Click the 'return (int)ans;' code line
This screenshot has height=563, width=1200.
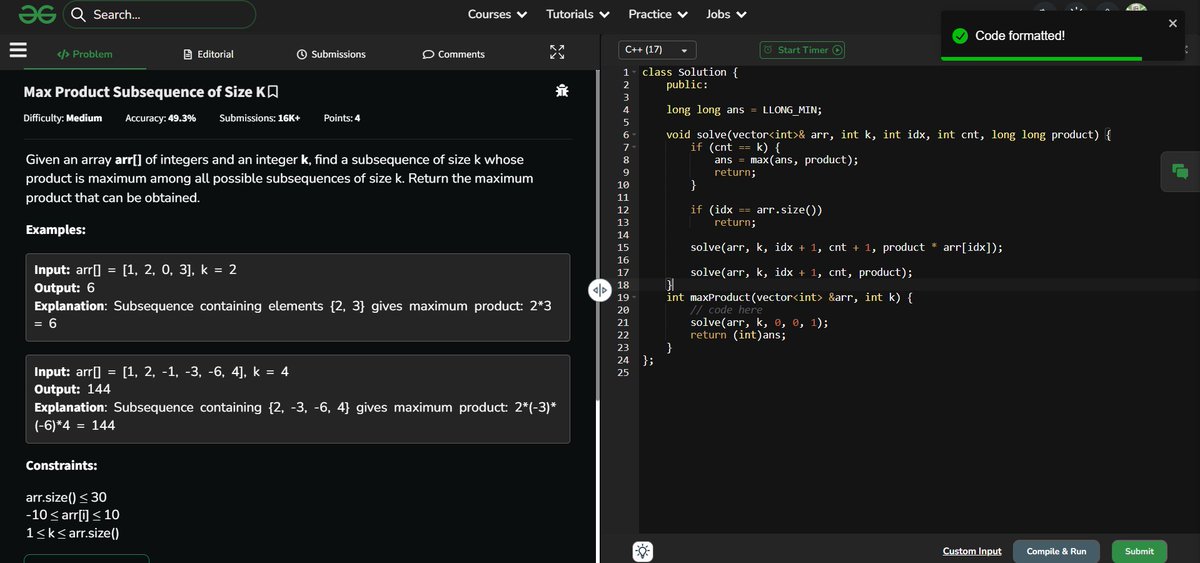(738, 335)
